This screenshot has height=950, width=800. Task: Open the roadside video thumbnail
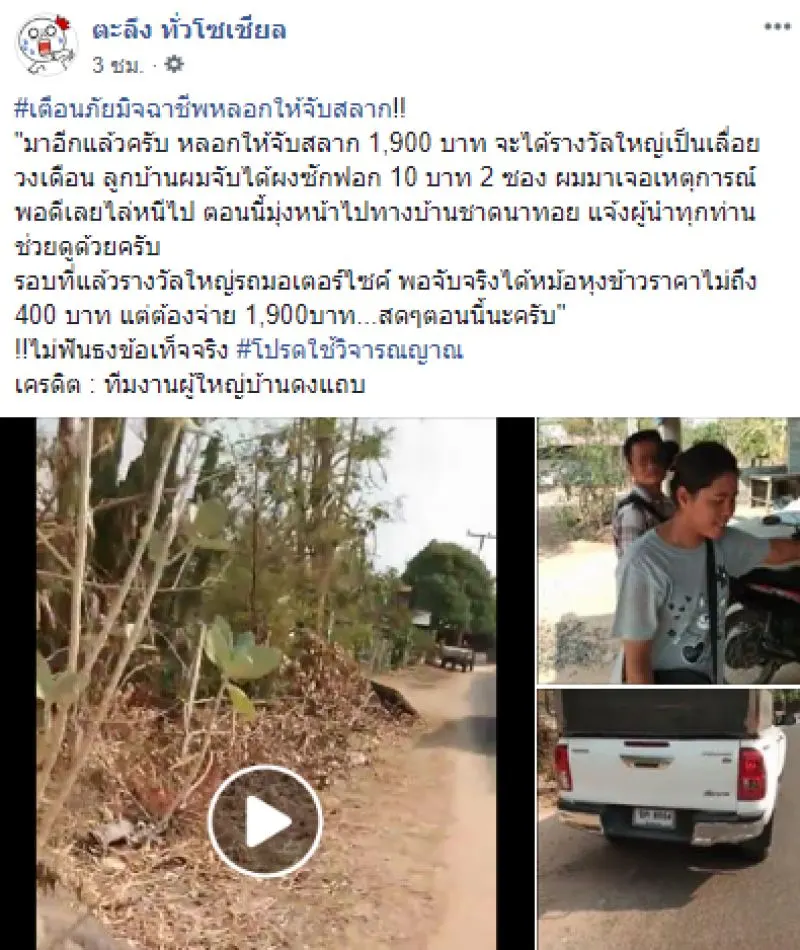(x=266, y=683)
